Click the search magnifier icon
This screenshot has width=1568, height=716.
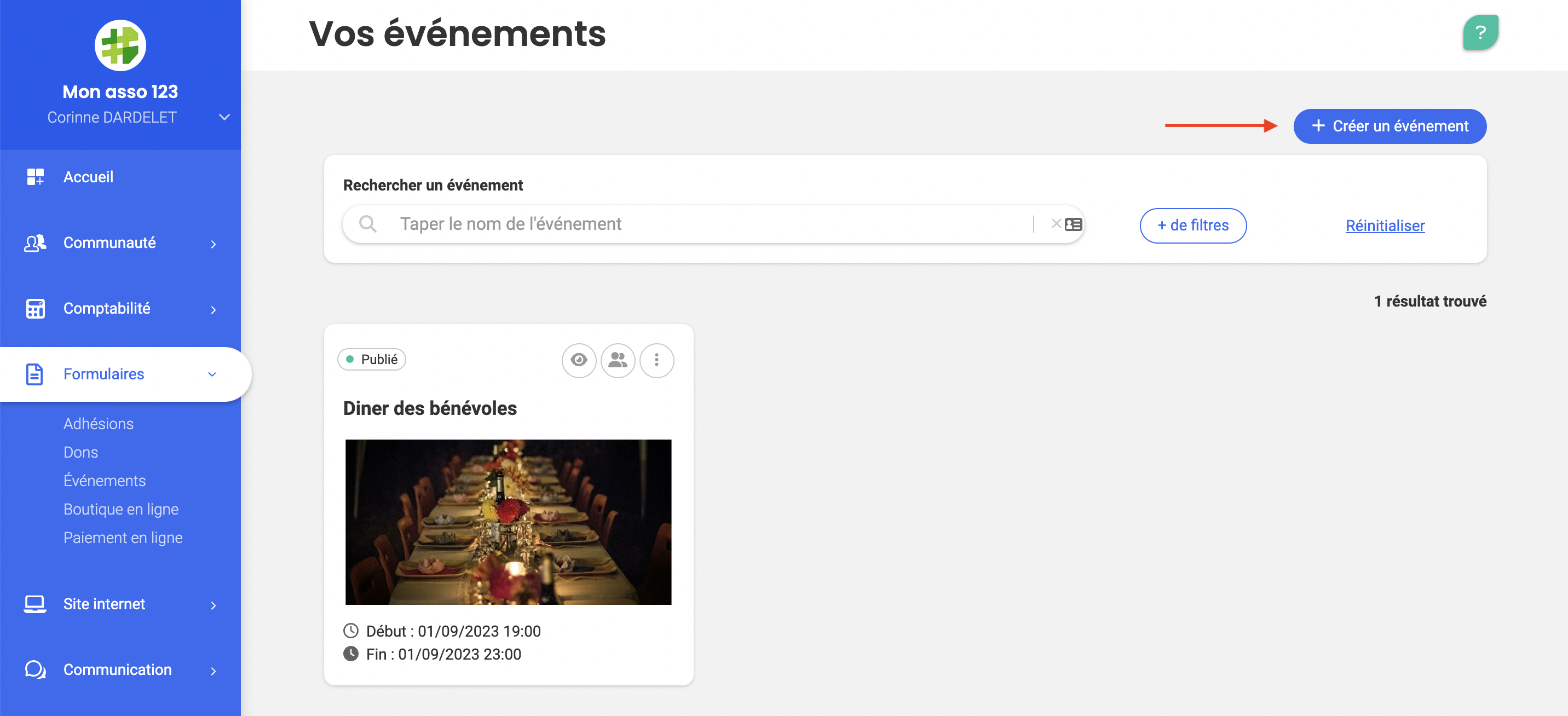coord(368,224)
